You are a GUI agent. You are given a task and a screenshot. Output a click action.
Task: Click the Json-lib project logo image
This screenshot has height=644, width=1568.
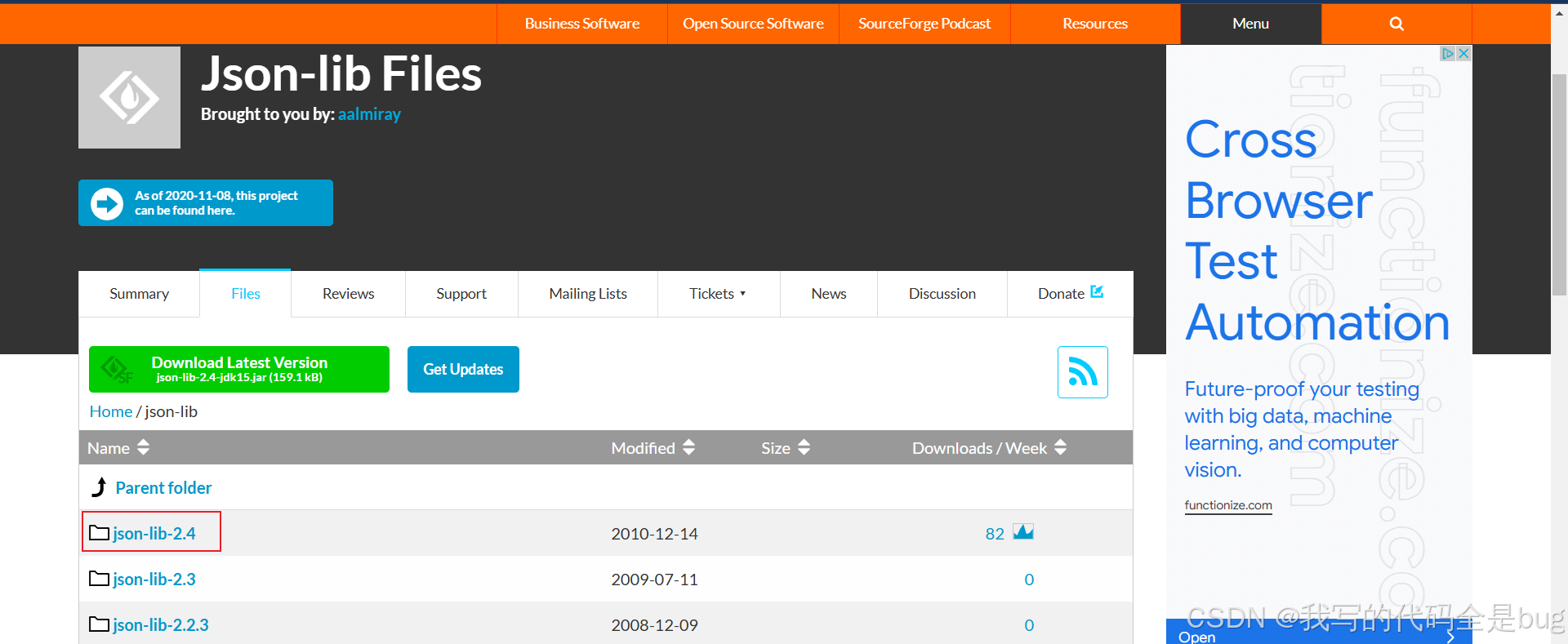pyautogui.click(x=129, y=97)
